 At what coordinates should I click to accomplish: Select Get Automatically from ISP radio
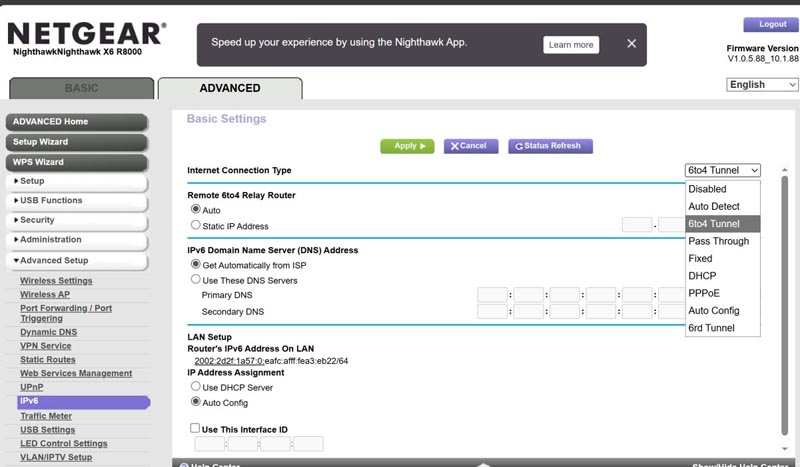pos(195,264)
